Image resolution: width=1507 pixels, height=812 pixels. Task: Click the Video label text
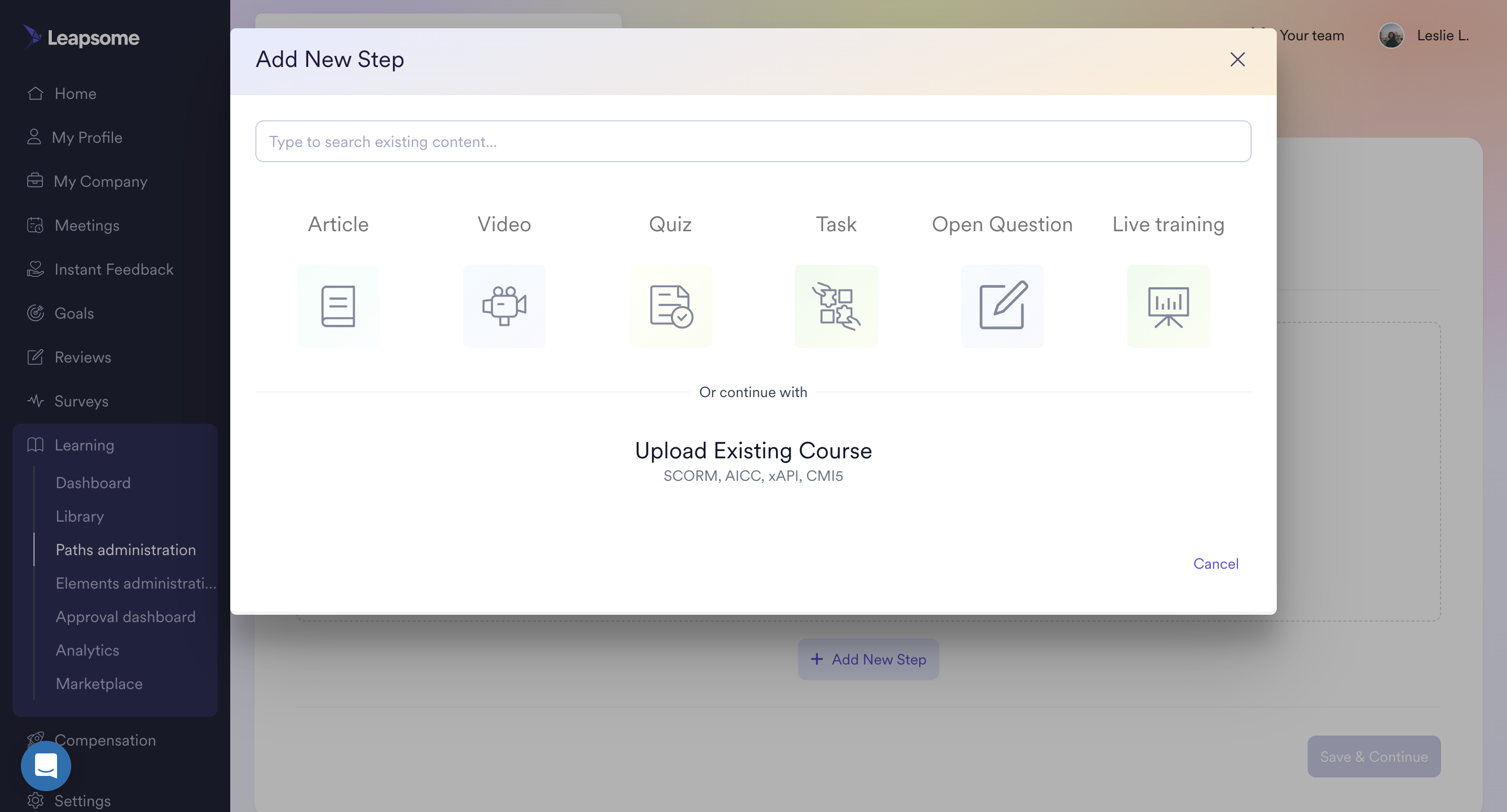(x=504, y=224)
